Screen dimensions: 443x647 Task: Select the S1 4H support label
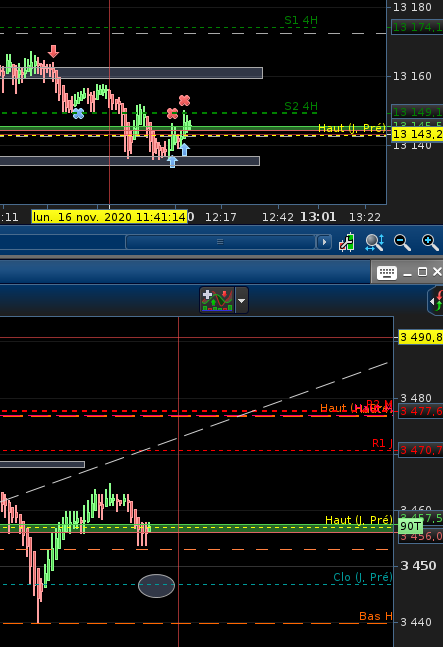click(301, 20)
